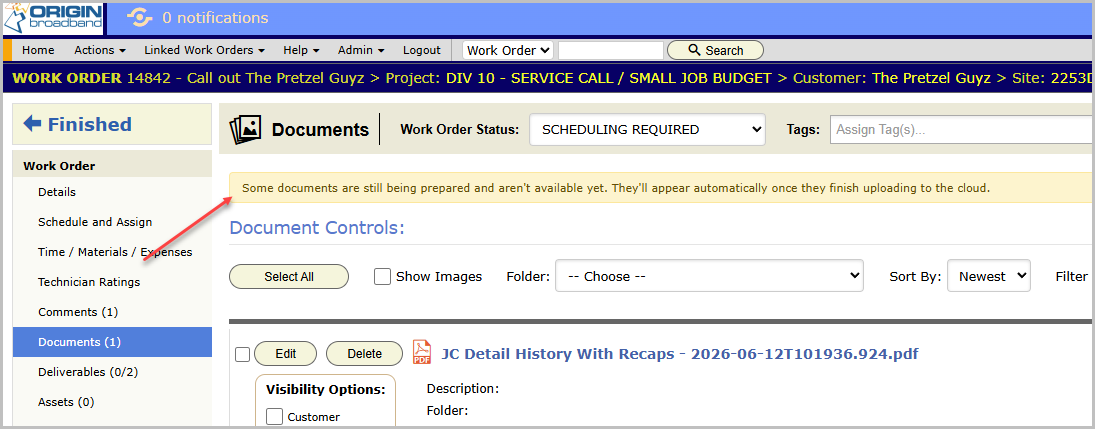Check the Customer visibility option

275,417
